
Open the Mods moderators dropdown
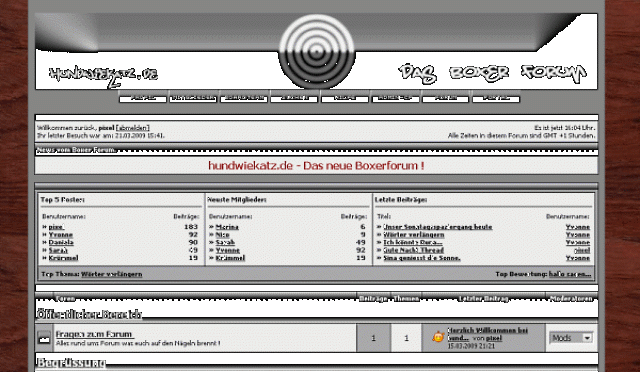pyautogui.click(x=571, y=338)
